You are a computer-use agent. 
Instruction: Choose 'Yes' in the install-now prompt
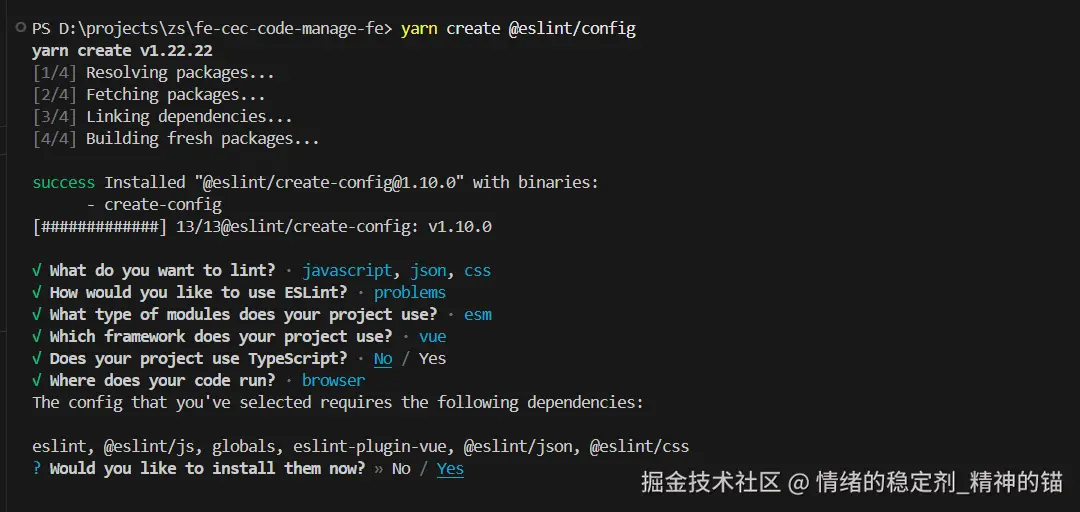450,468
